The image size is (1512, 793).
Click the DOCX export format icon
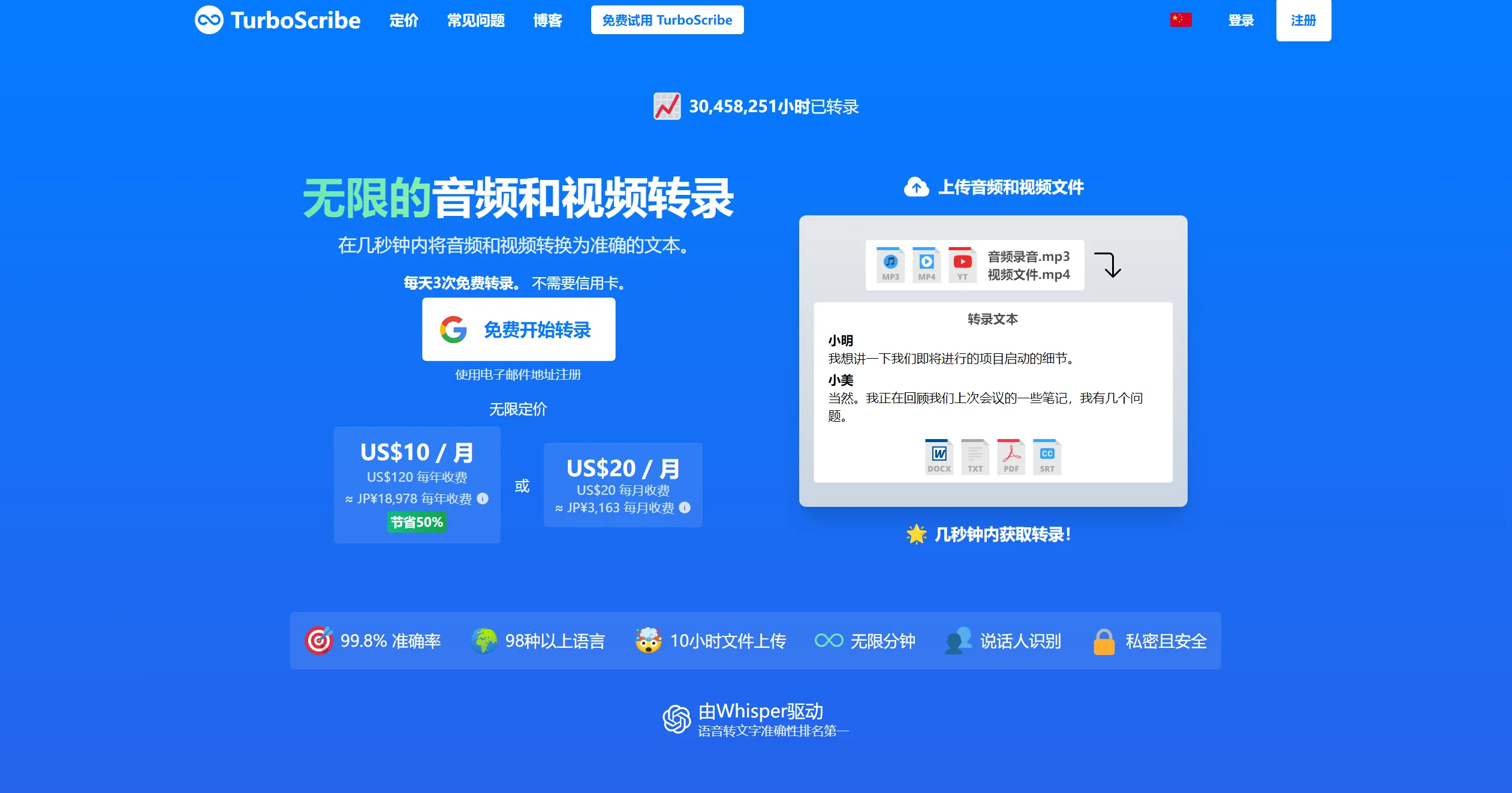[939, 457]
